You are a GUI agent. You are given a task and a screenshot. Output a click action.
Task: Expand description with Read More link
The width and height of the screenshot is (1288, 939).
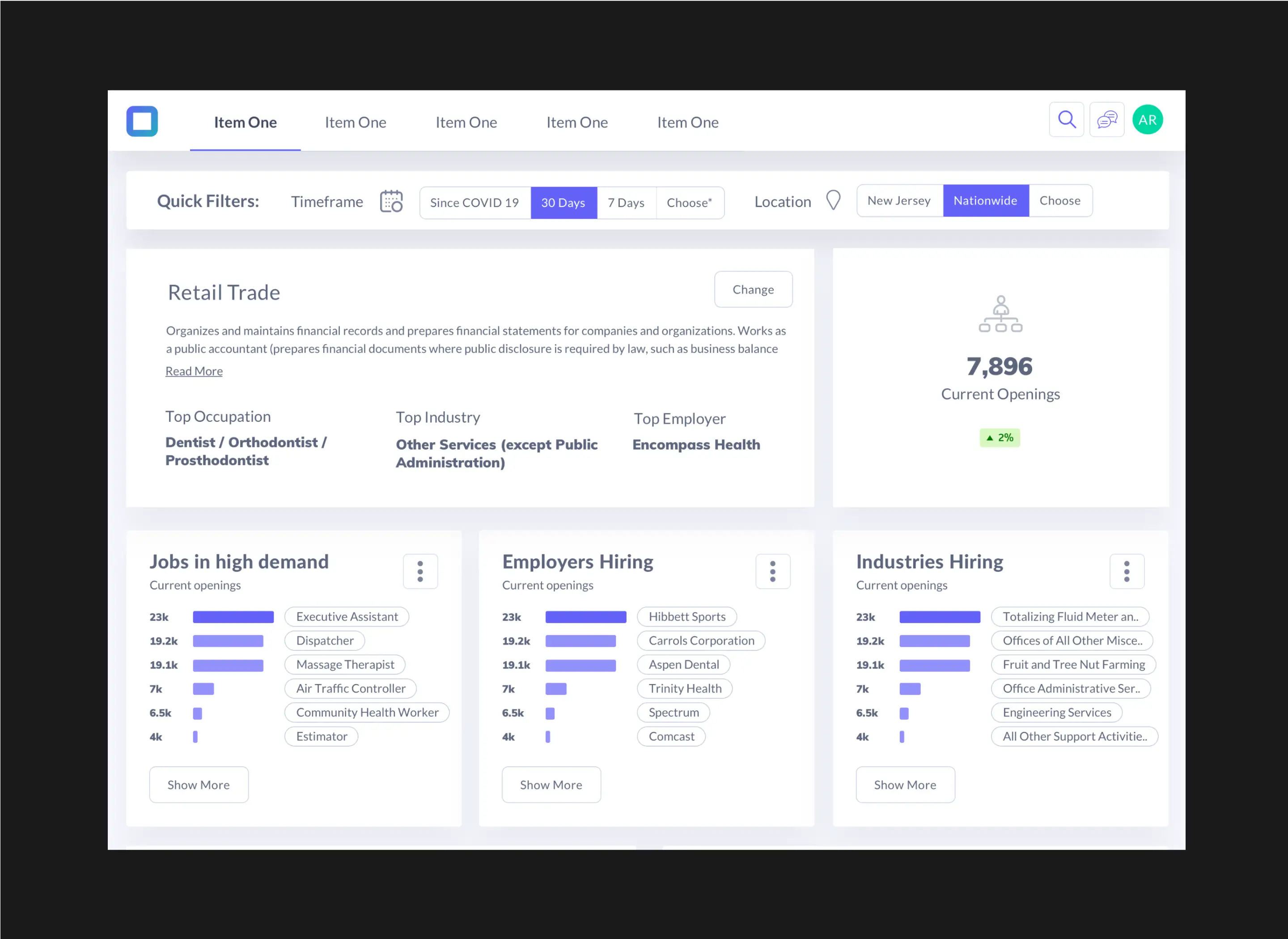[194, 371]
